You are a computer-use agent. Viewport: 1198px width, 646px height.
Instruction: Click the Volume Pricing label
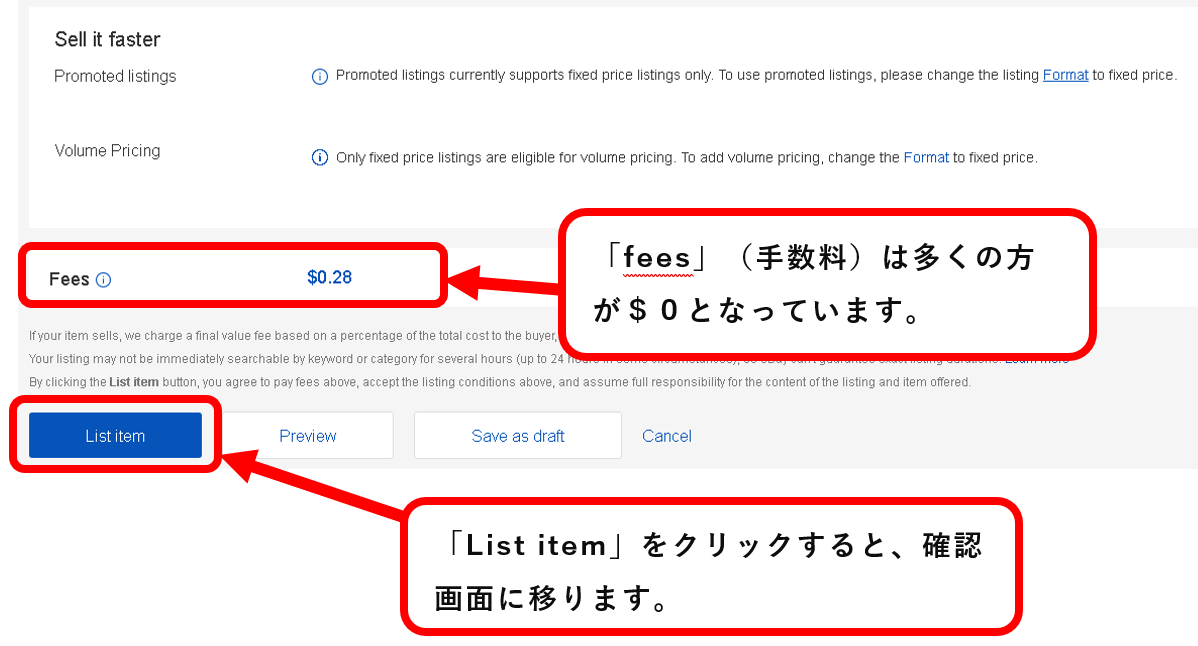tap(107, 150)
